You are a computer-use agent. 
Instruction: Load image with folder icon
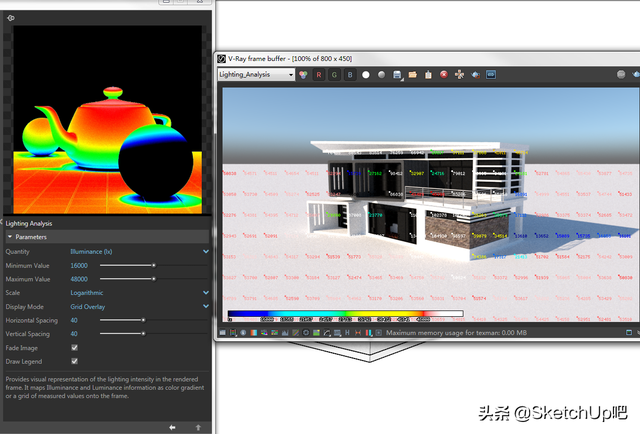click(x=413, y=75)
